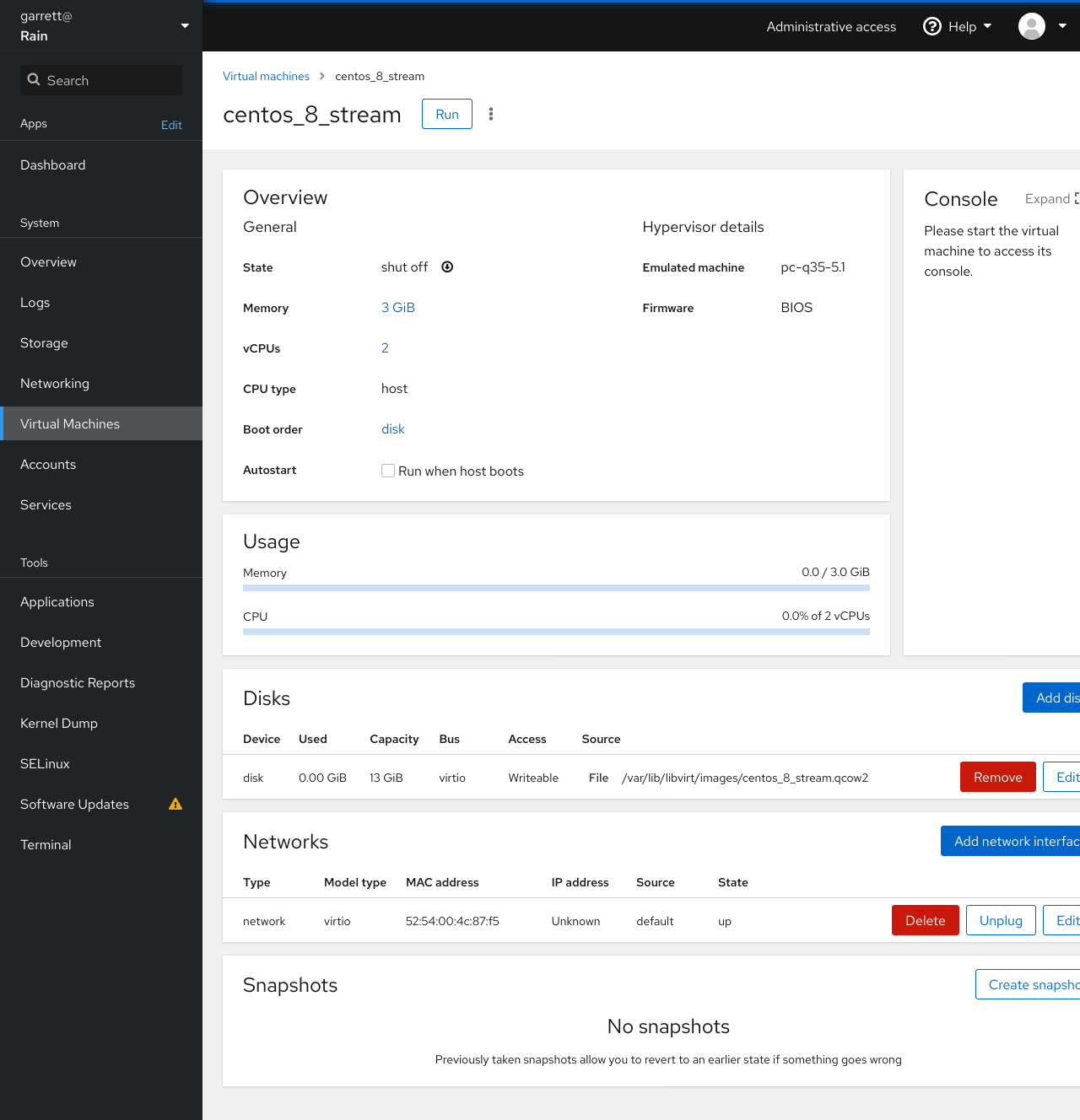The width and height of the screenshot is (1080, 1120).
Task: Open Virtual machines breadcrumb link
Action: click(266, 76)
